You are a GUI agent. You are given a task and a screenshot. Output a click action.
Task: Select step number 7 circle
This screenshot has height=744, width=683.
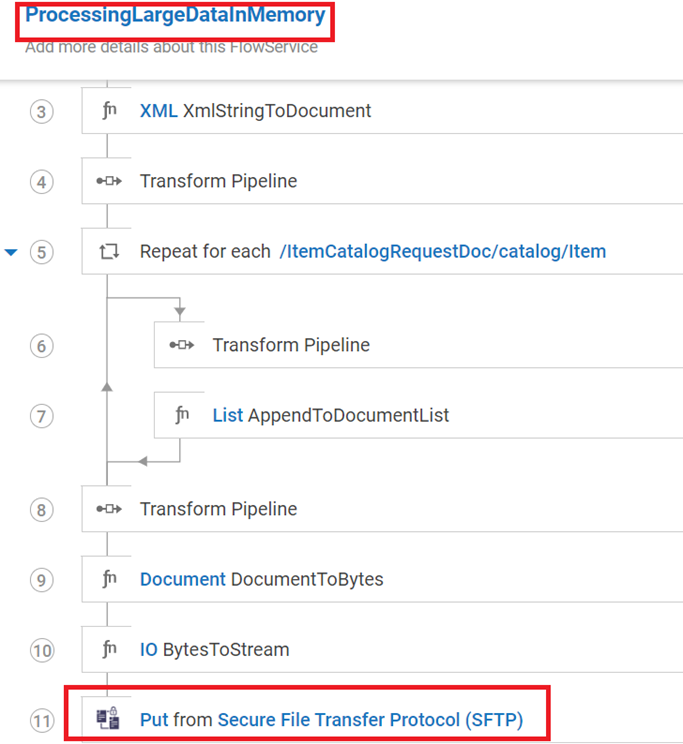coord(41,416)
